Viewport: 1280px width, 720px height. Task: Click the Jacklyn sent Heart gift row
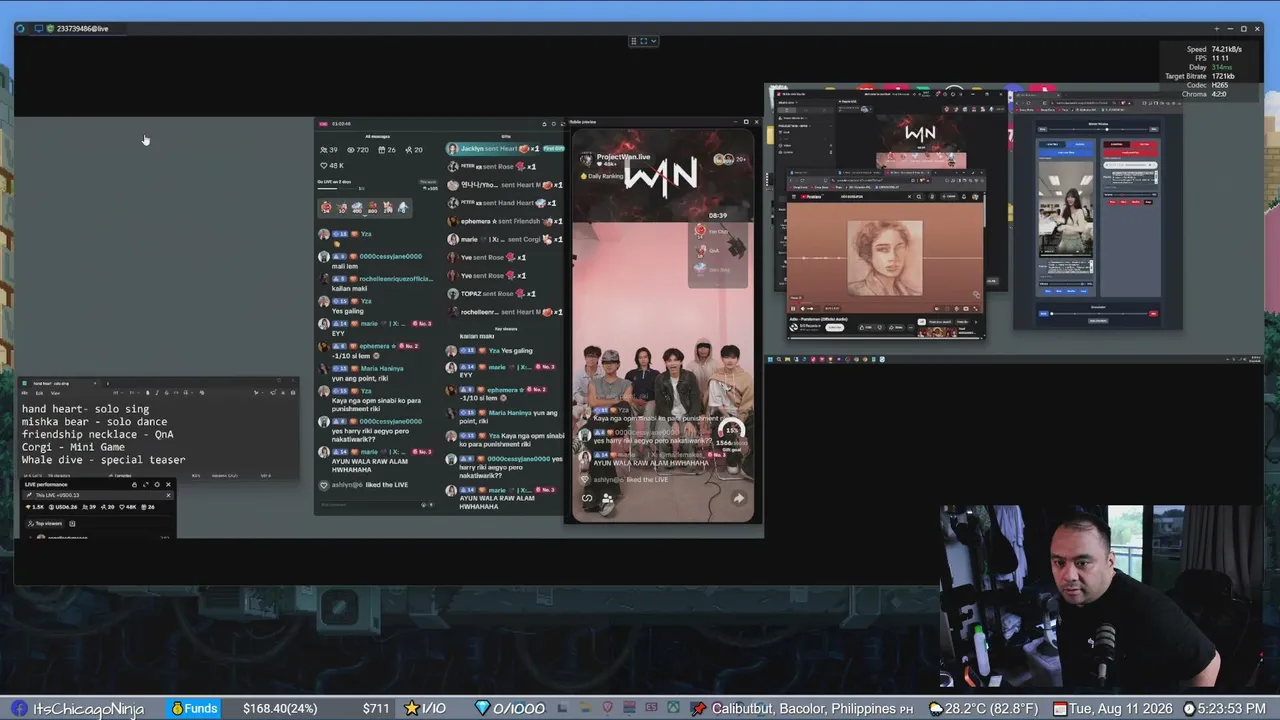pos(506,148)
